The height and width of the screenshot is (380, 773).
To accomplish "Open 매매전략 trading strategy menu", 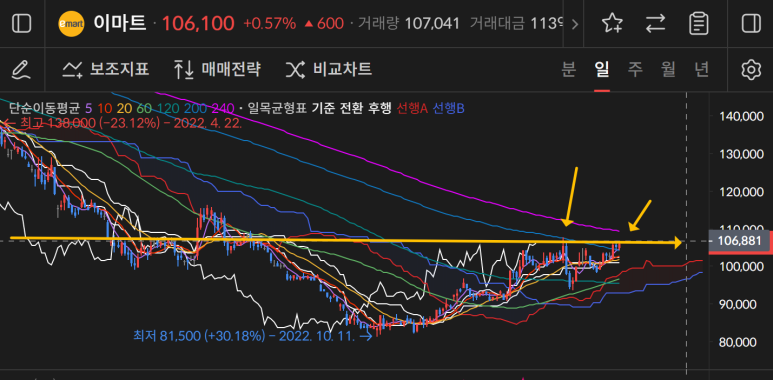I will coord(217,69).
